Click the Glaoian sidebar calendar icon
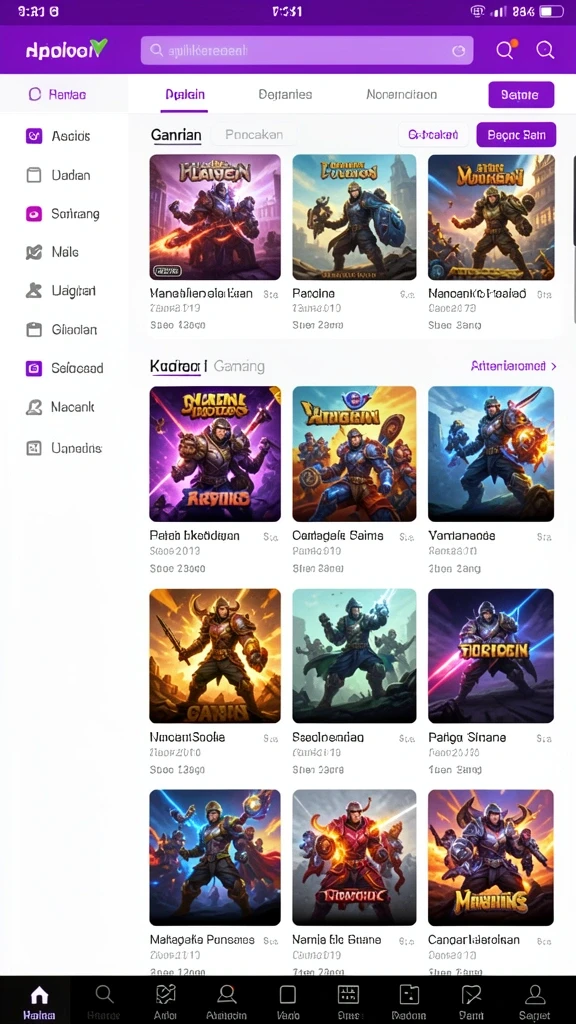Image resolution: width=576 pixels, height=1024 pixels. tap(34, 330)
